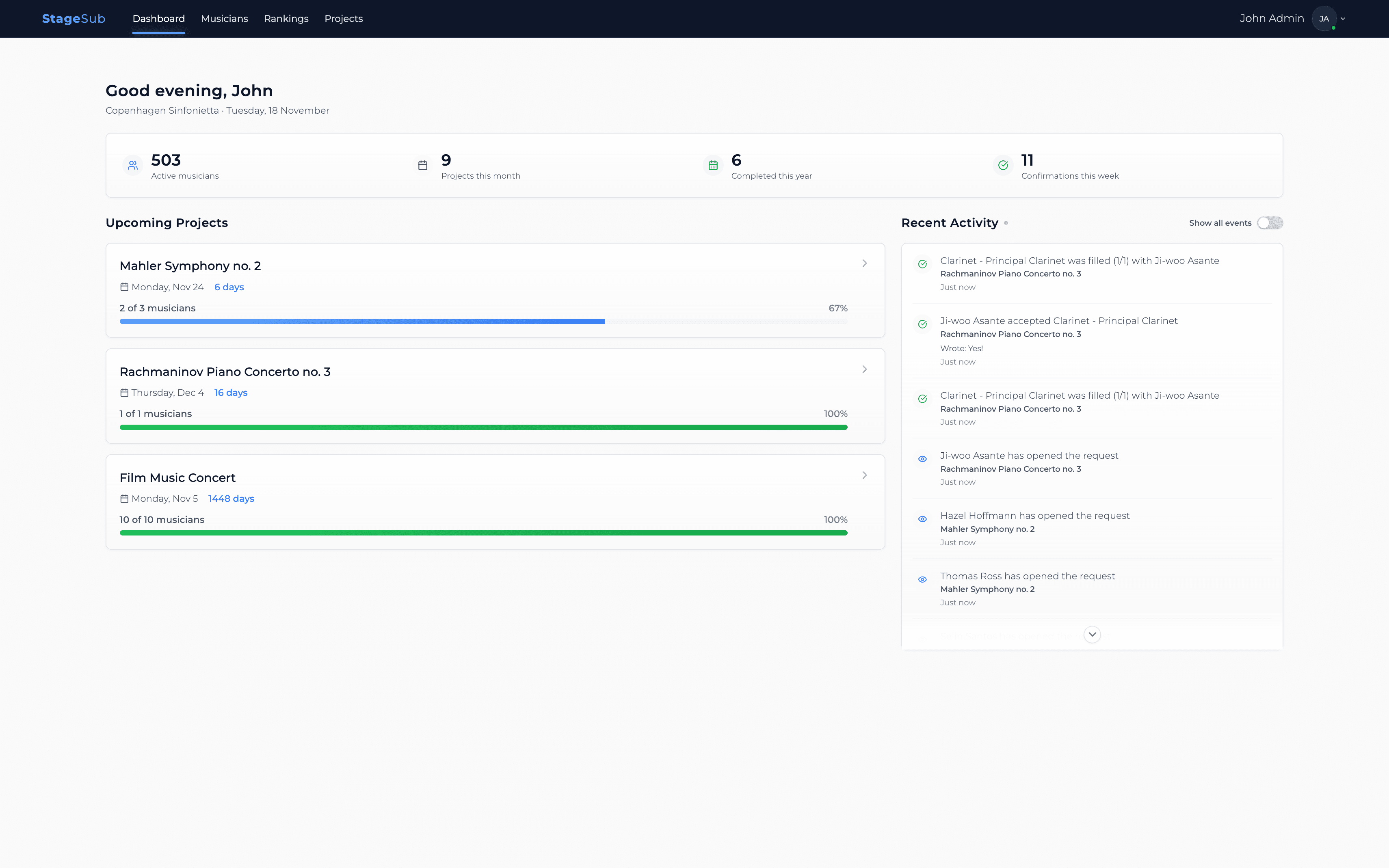Click the eye icon on Ji-woo Asante's opened request
The height and width of the screenshot is (868, 1389).
[x=923, y=459]
